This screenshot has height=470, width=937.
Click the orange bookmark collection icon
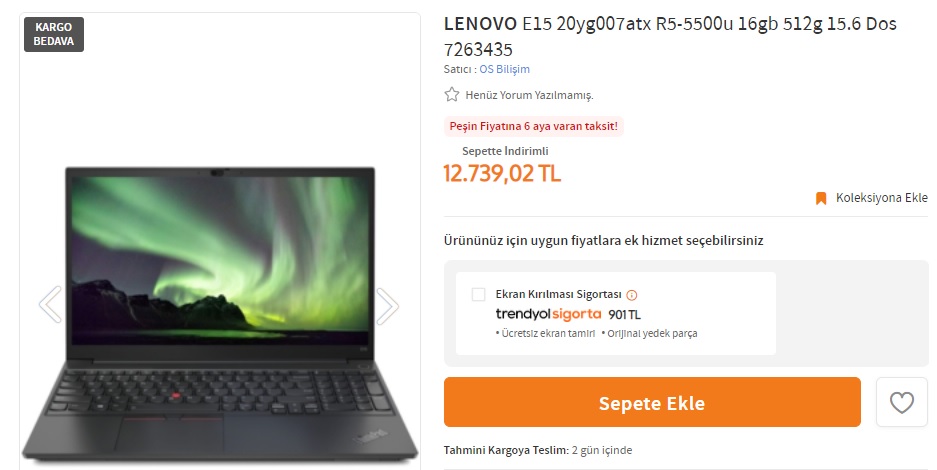(821, 198)
